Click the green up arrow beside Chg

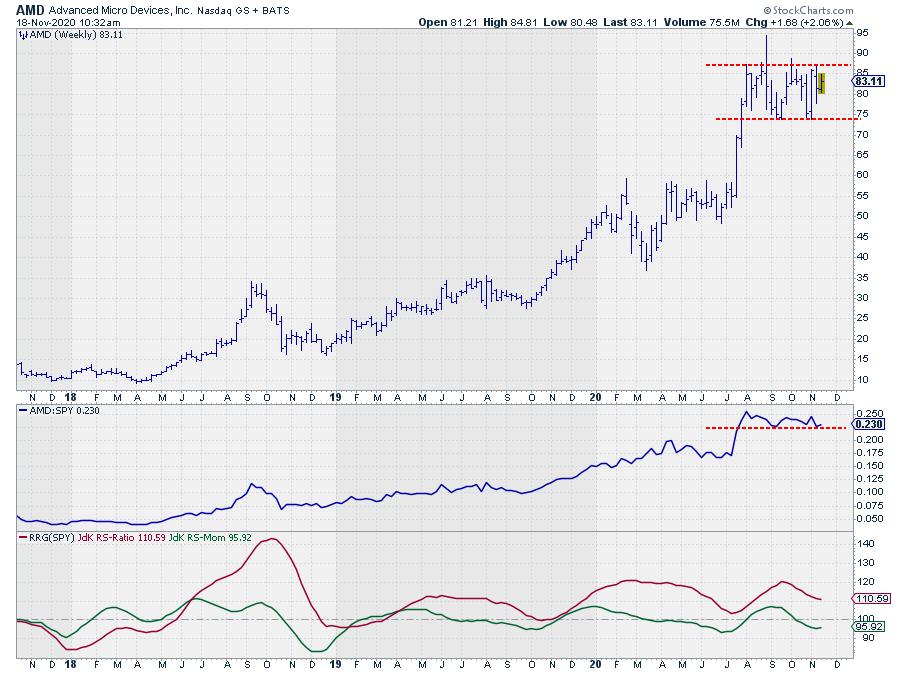[x=848, y=21]
